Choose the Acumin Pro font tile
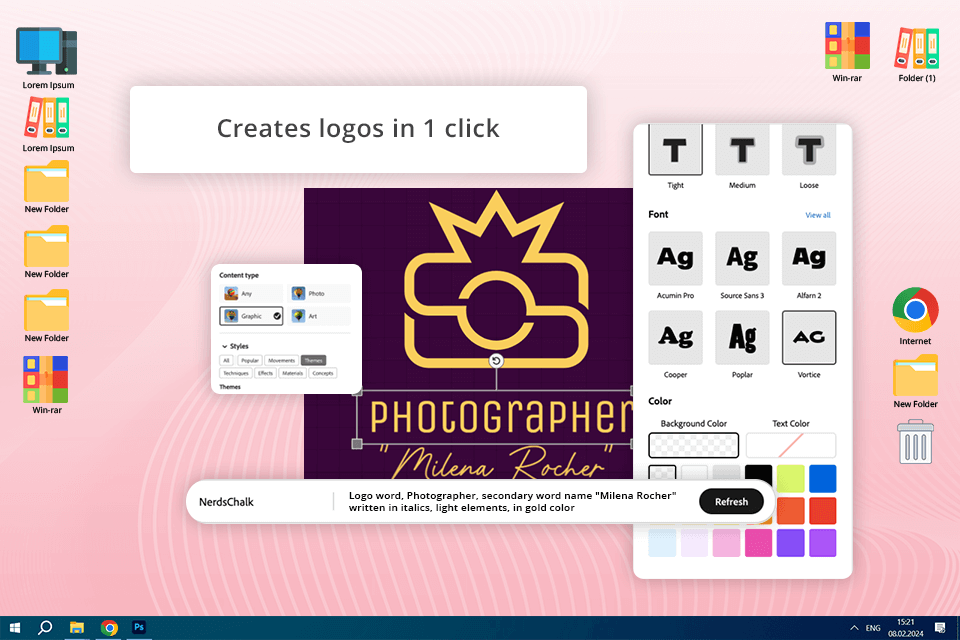 click(675, 258)
